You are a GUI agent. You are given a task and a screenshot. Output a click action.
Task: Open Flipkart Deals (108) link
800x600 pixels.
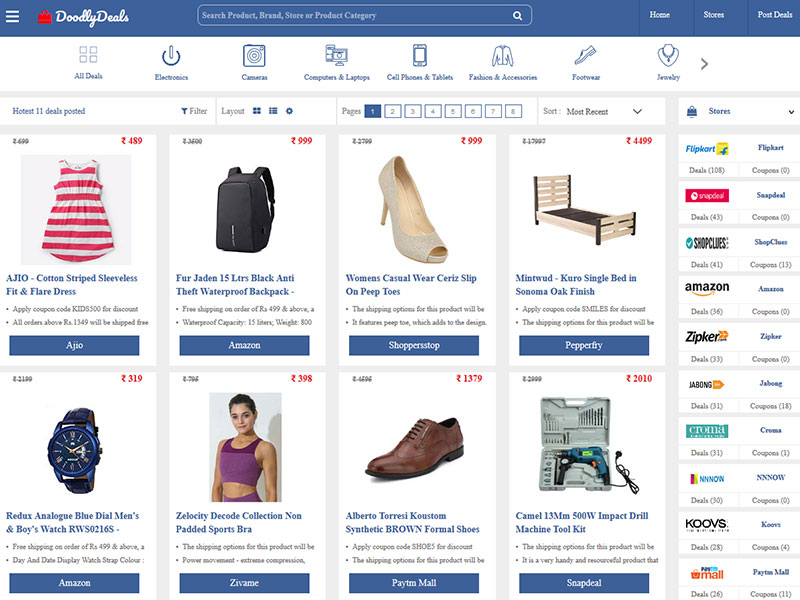(707, 170)
